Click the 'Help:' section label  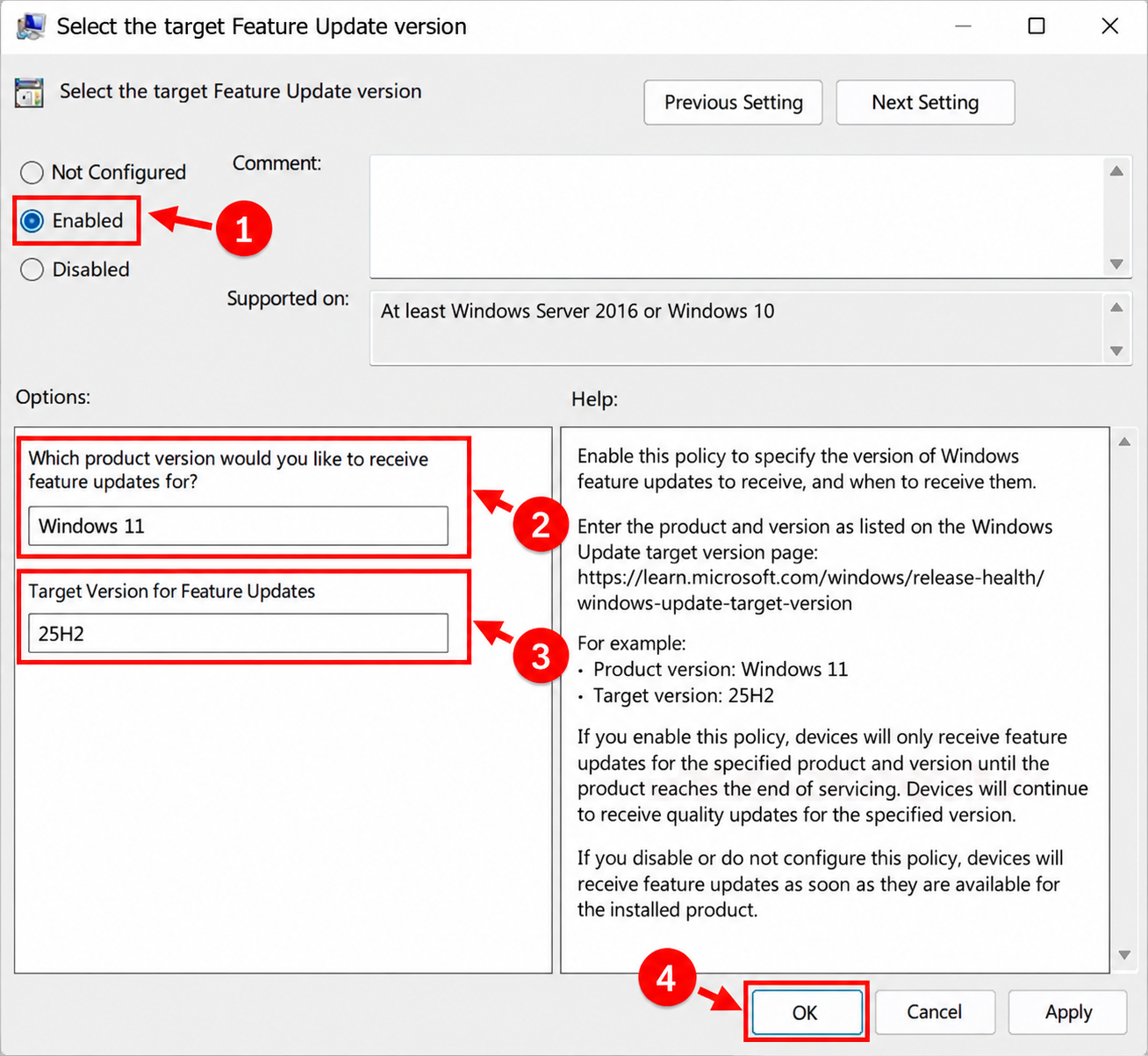(x=594, y=399)
